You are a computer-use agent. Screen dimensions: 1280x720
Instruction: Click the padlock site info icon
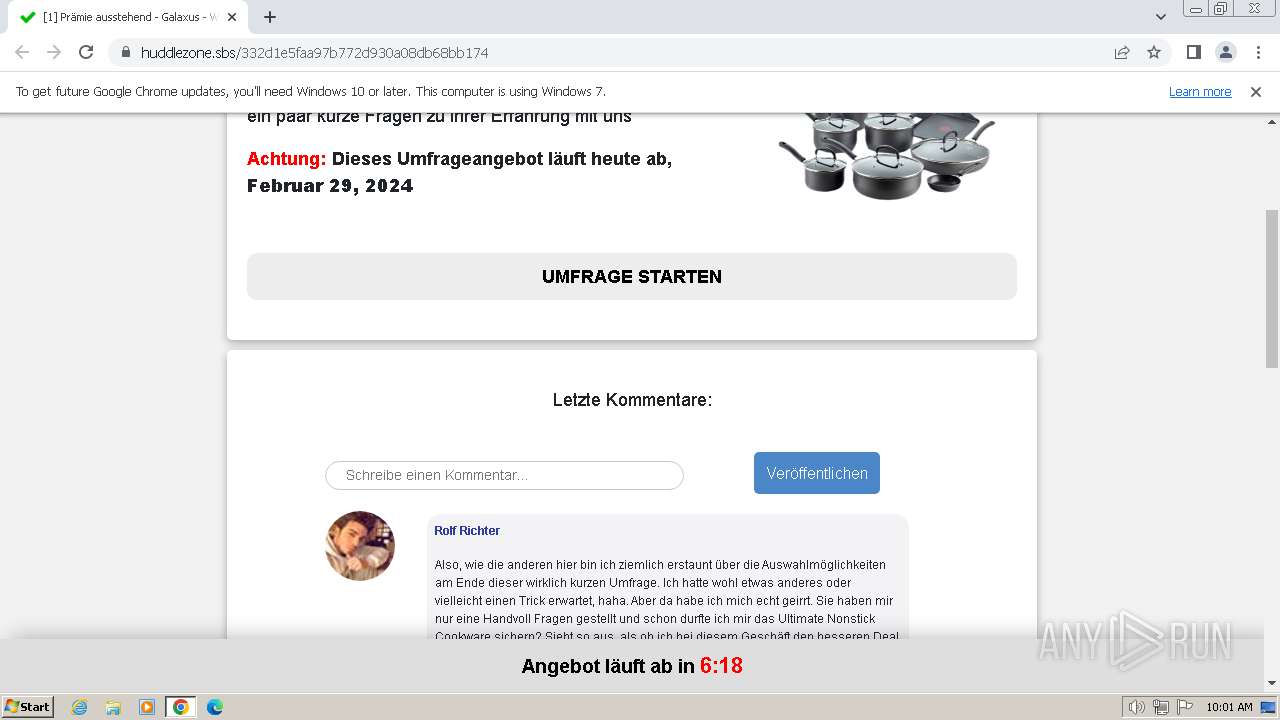125,52
